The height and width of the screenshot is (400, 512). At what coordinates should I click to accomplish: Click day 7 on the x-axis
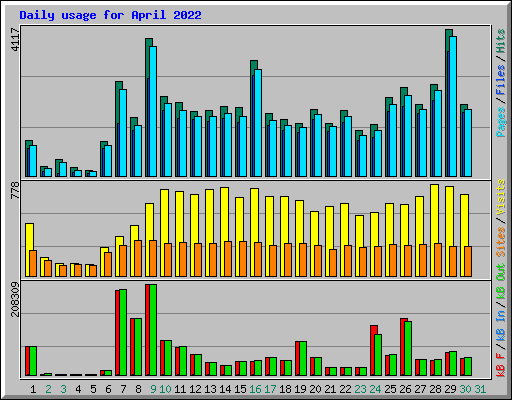pyautogui.click(x=123, y=389)
